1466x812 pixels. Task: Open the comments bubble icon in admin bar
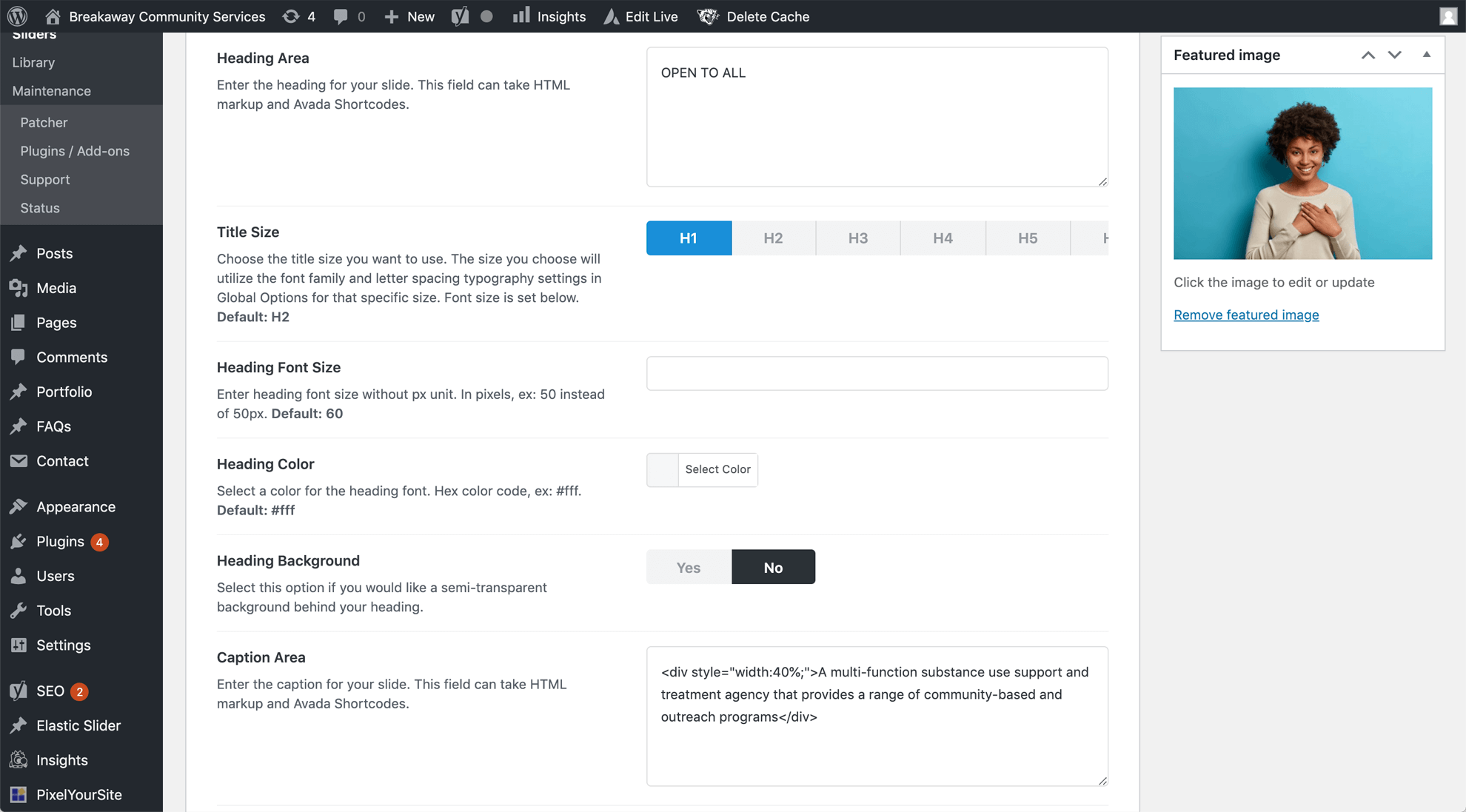click(x=341, y=16)
